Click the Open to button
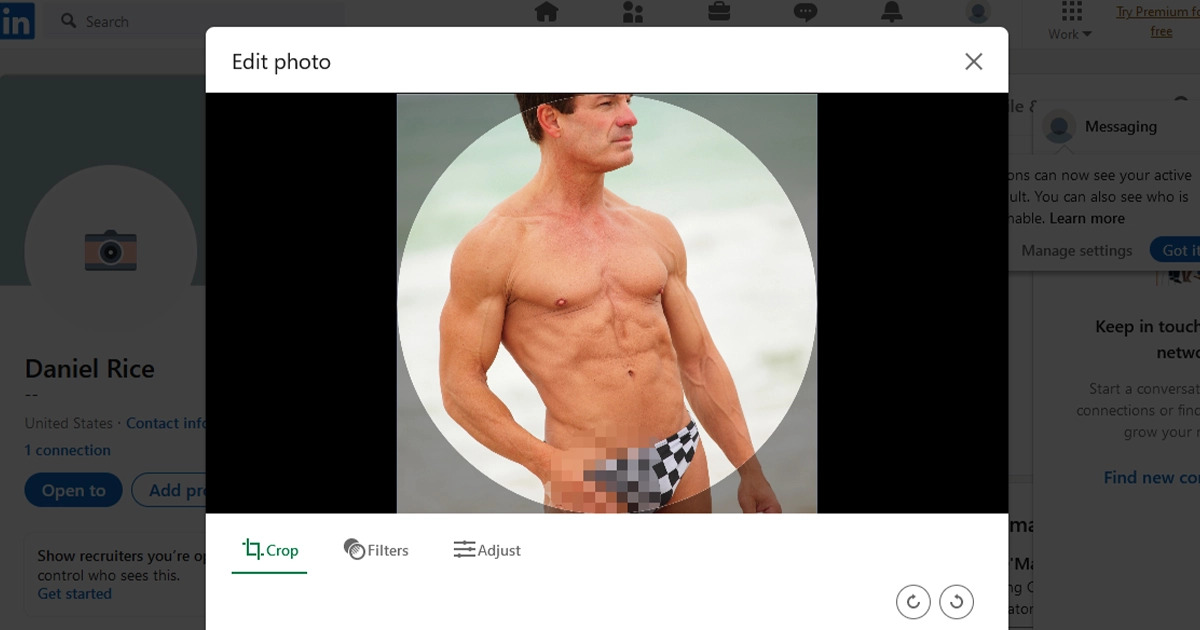 pyautogui.click(x=73, y=490)
